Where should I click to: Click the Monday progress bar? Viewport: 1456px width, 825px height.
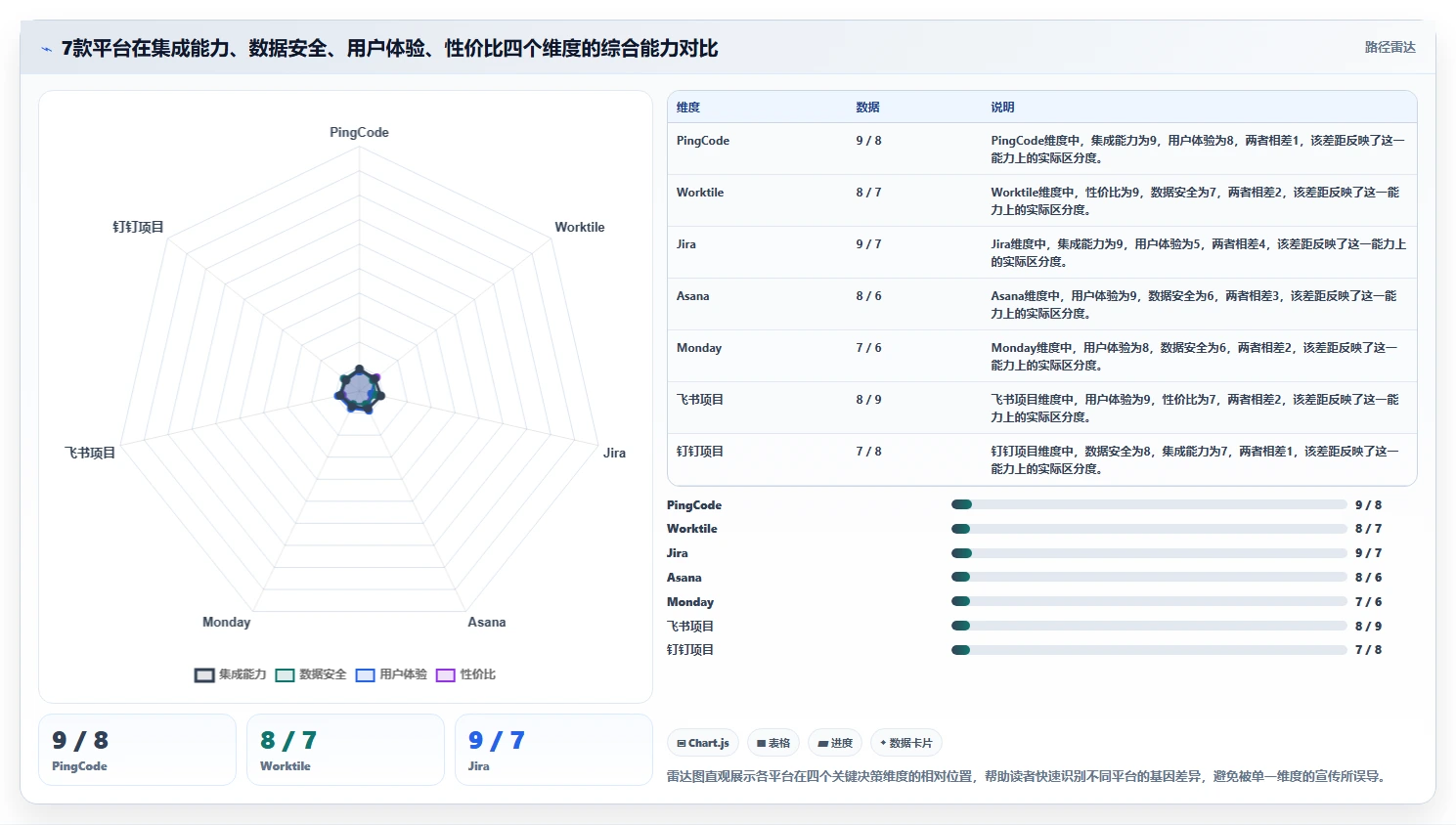click(1149, 601)
